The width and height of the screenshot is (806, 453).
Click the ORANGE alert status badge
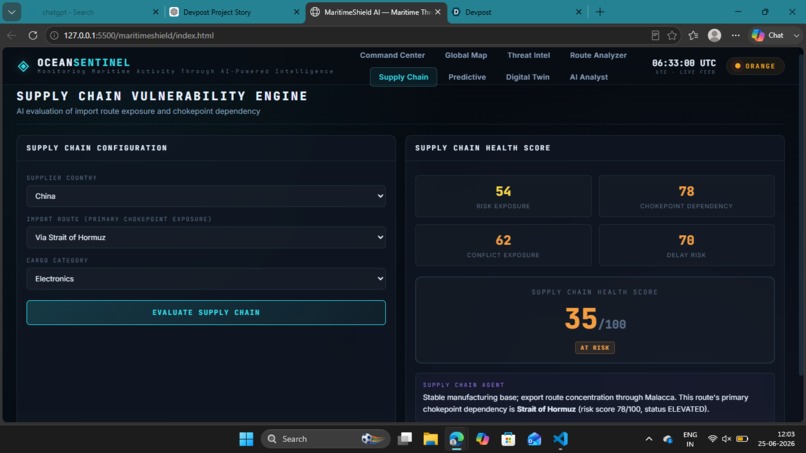[x=755, y=66]
